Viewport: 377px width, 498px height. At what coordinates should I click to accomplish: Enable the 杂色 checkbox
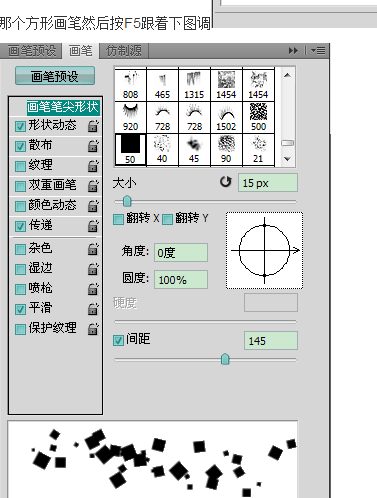click(x=20, y=249)
